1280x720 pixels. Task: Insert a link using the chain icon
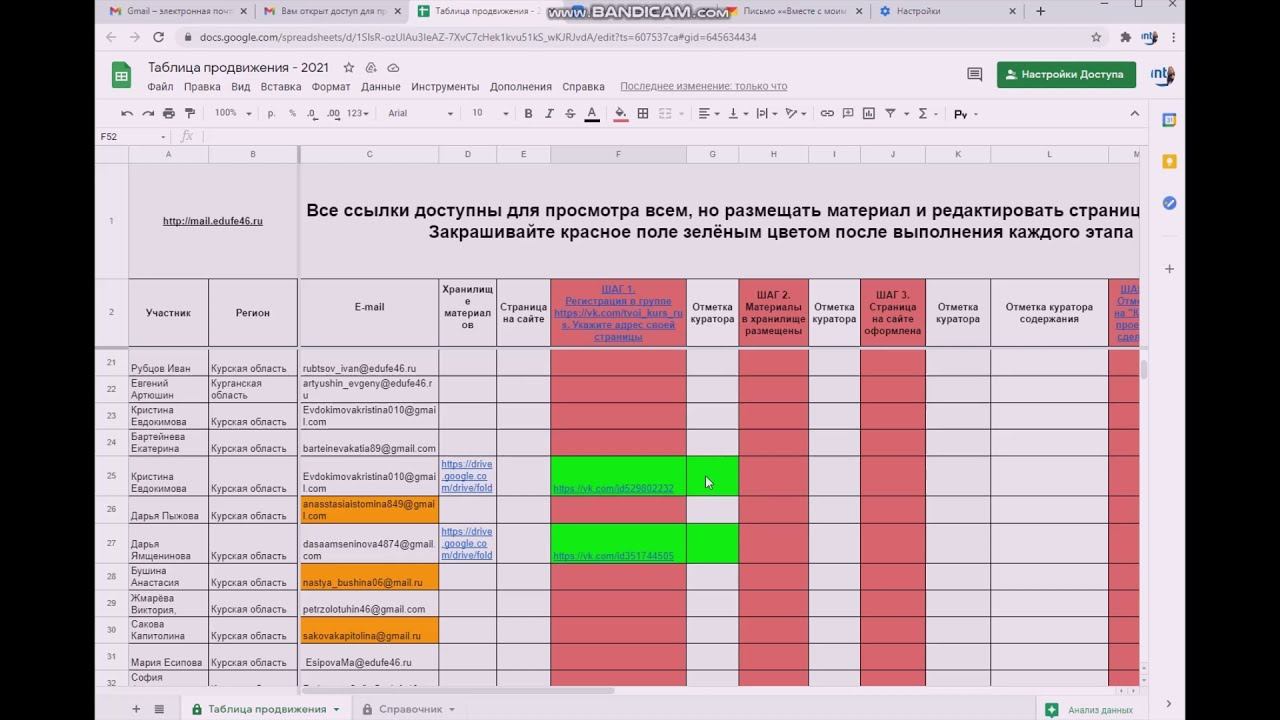coord(827,114)
